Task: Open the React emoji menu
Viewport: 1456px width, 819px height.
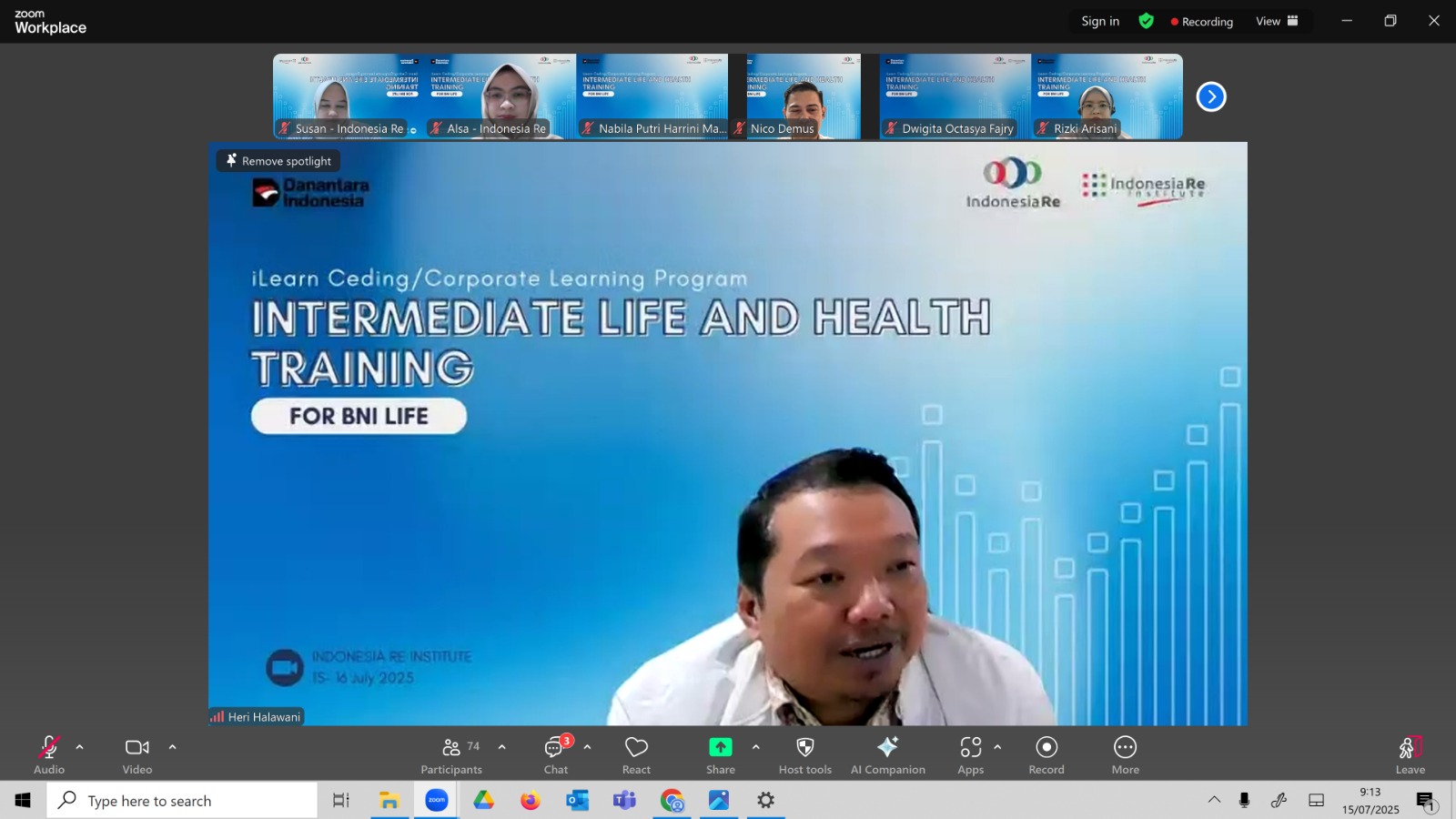Action: pos(636,755)
